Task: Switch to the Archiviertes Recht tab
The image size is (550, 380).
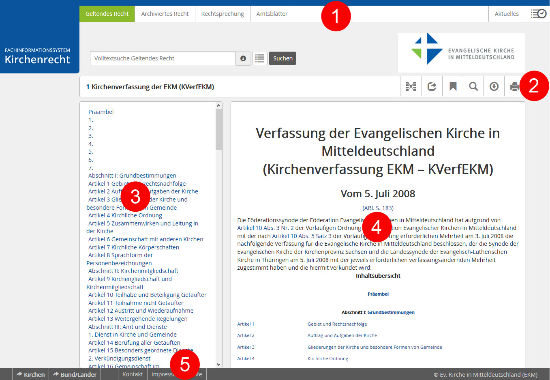Action: click(165, 14)
